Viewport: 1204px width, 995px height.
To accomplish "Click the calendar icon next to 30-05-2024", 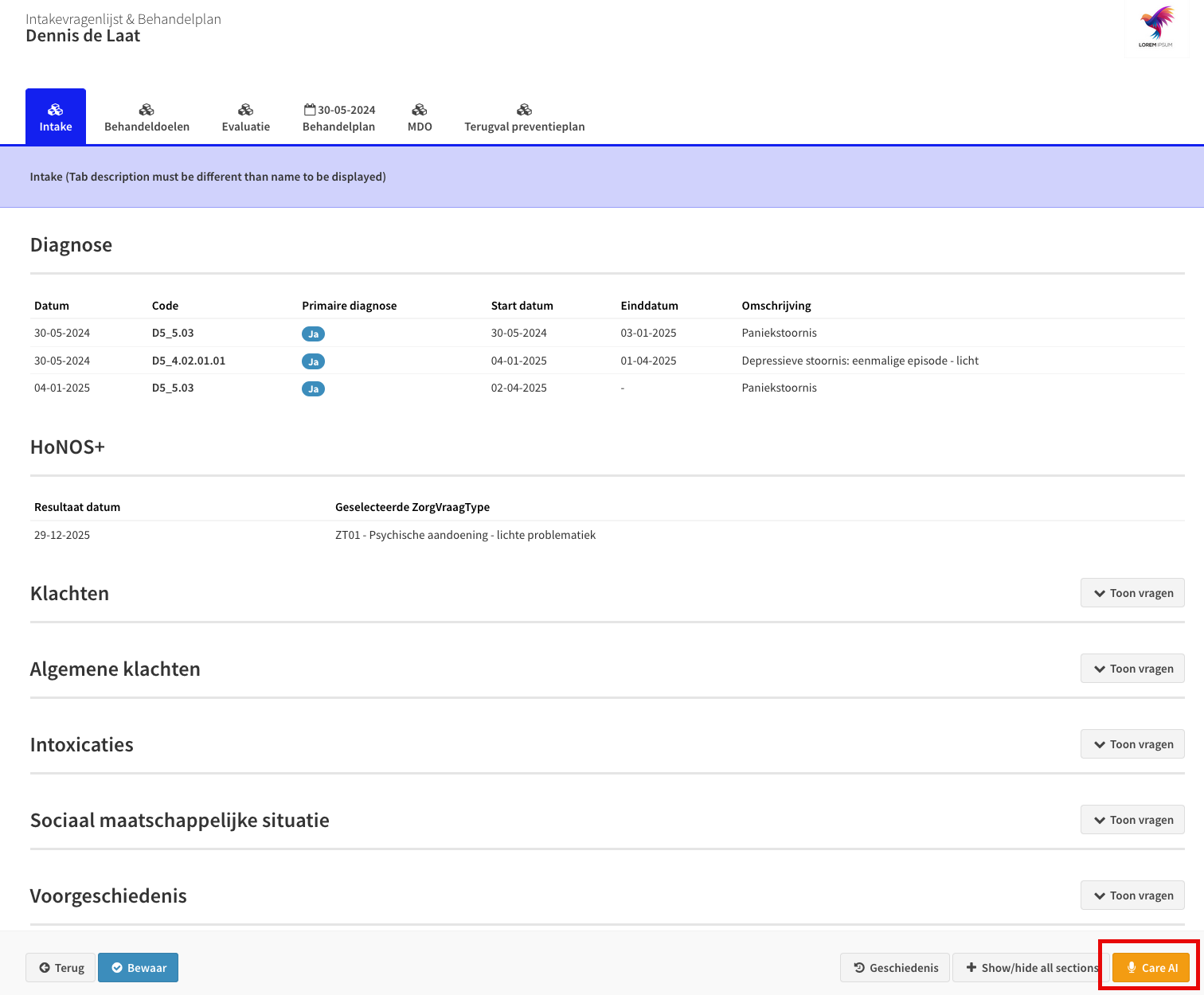I will pyautogui.click(x=310, y=109).
